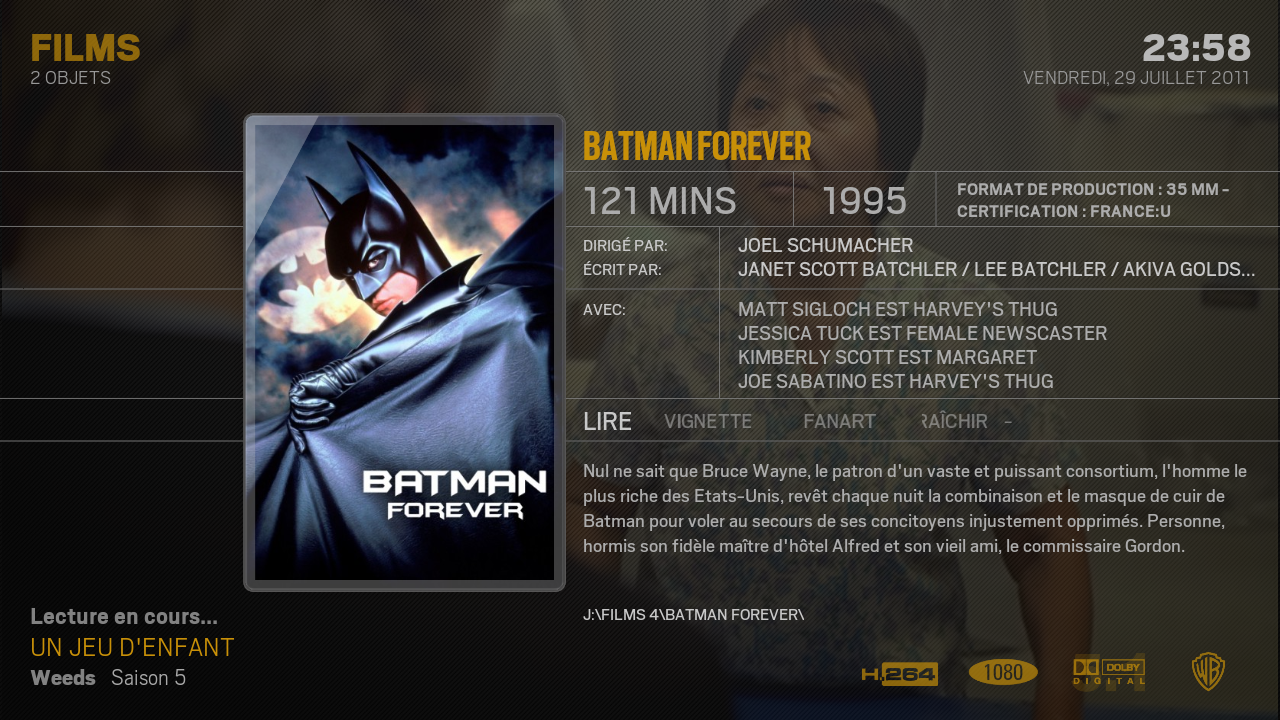The image size is (1280, 720).
Task: Click the H.264 codec icon
Action: click(900, 674)
